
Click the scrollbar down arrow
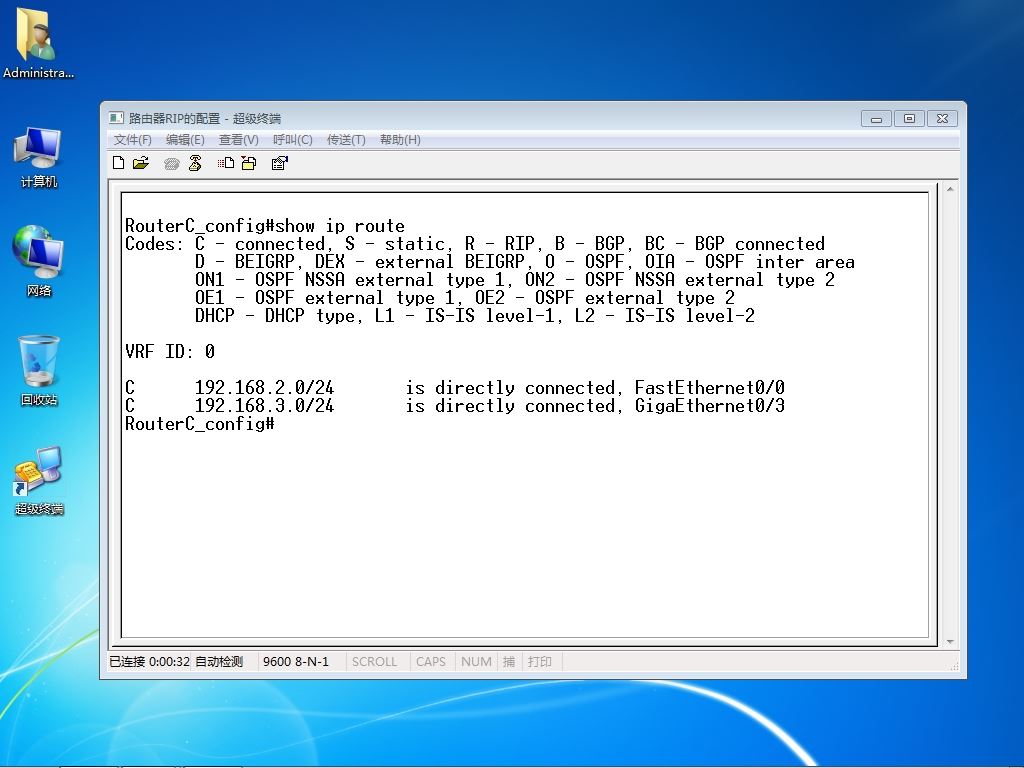[950, 642]
